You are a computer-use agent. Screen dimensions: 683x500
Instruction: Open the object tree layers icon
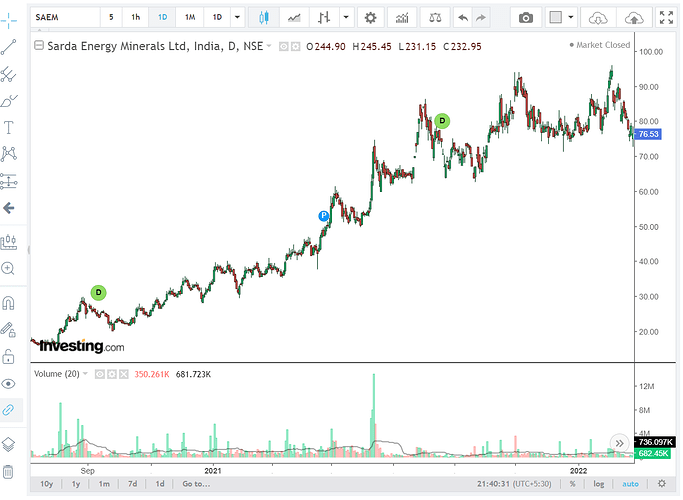[9, 444]
